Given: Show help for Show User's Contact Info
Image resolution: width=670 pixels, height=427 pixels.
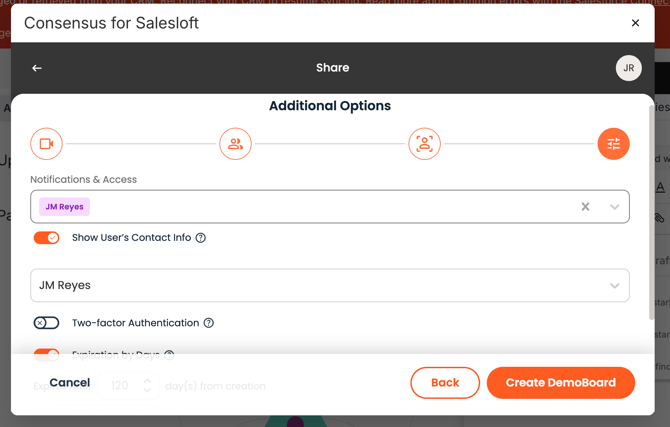Looking at the screenshot, I should pyautogui.click(x=200, y=238).
